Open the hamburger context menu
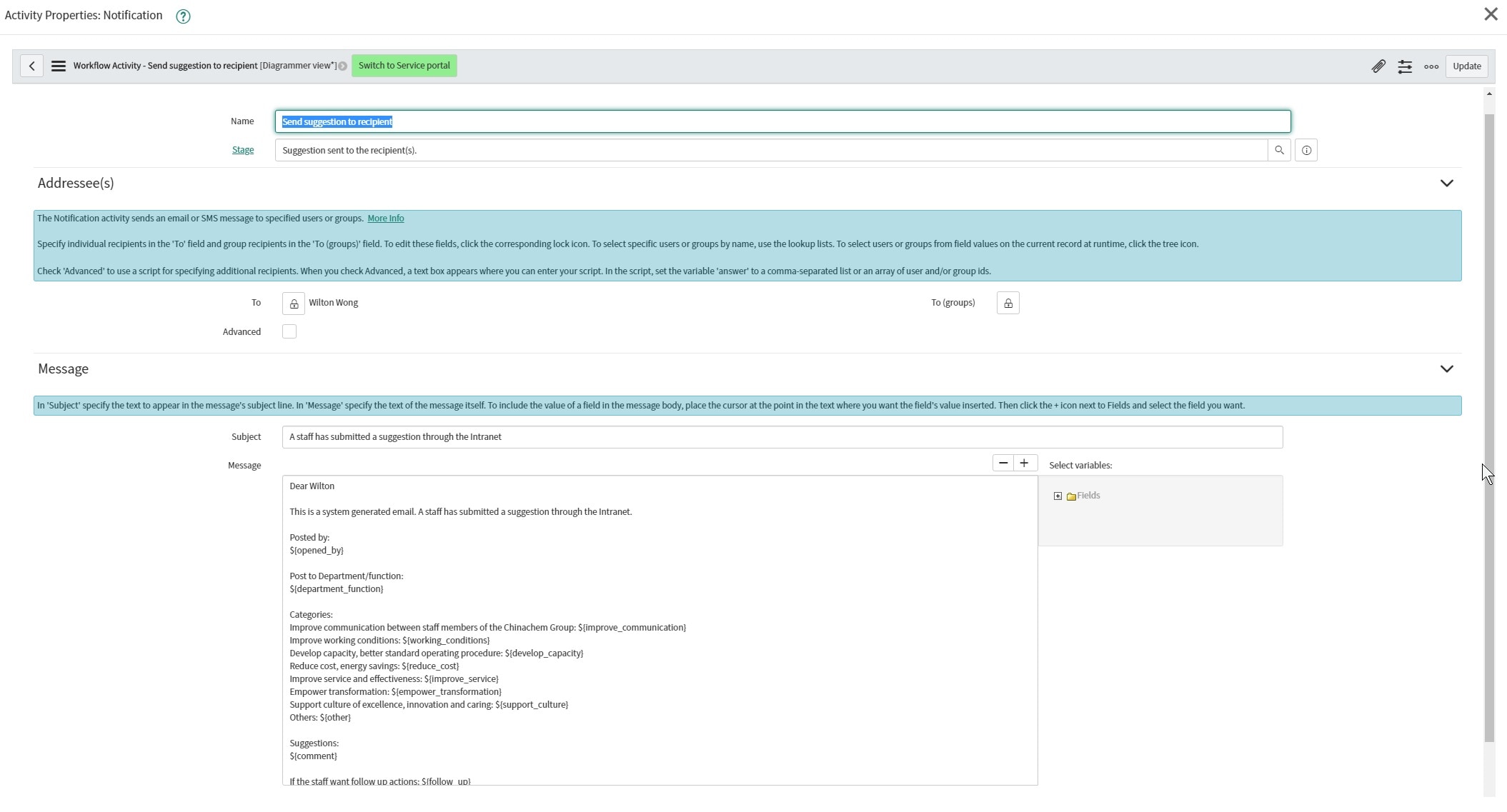 (x=58, y=65)
